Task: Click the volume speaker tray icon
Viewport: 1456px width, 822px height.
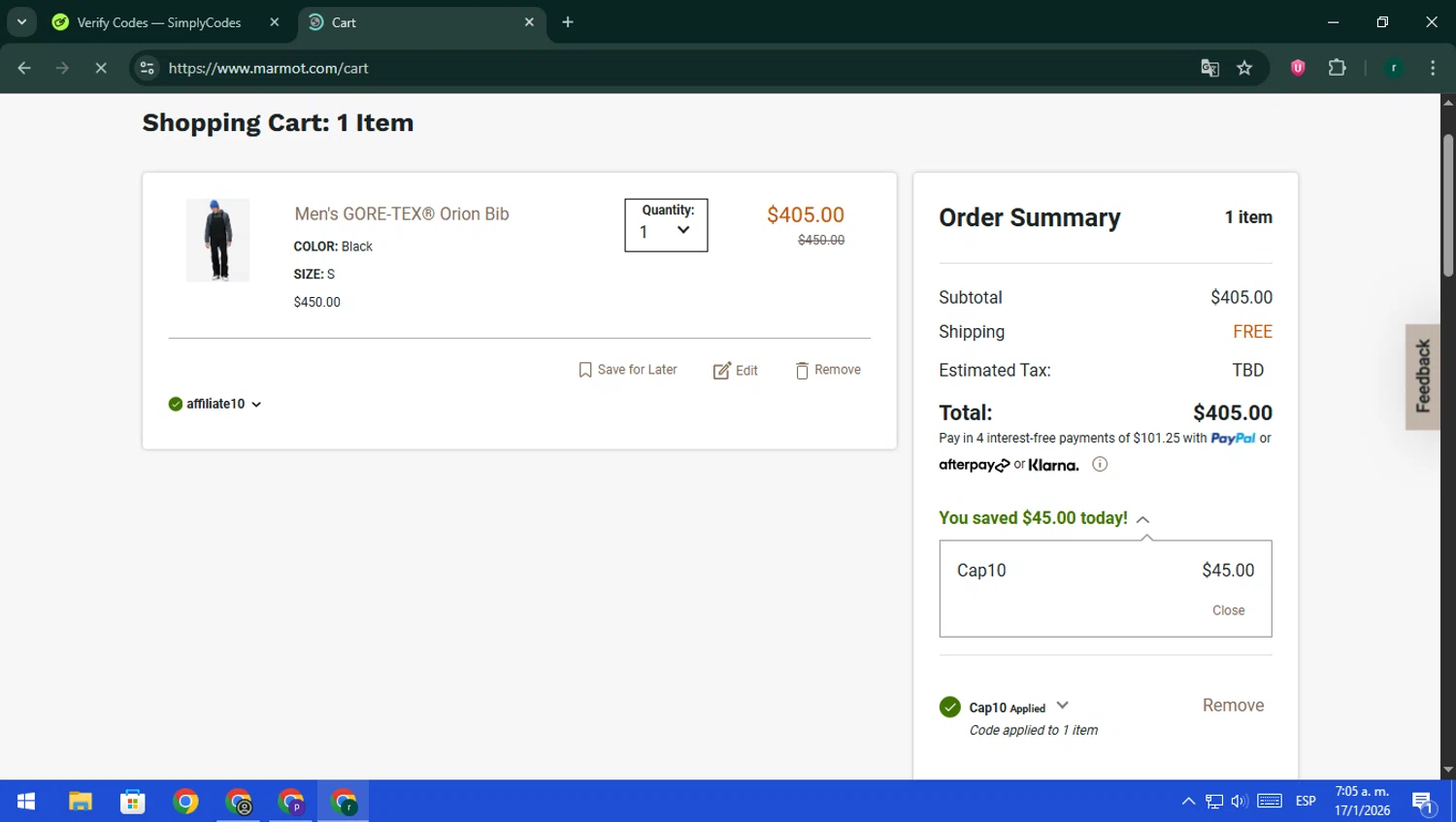Action: (x=1239, y=802)
